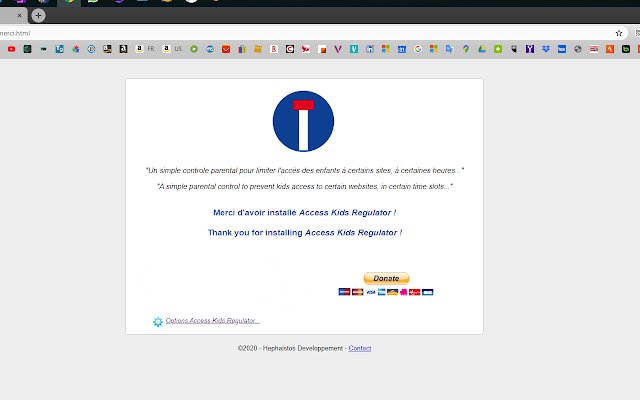
Task: Open the black C logo bookmark
Action: coord(290,49)
